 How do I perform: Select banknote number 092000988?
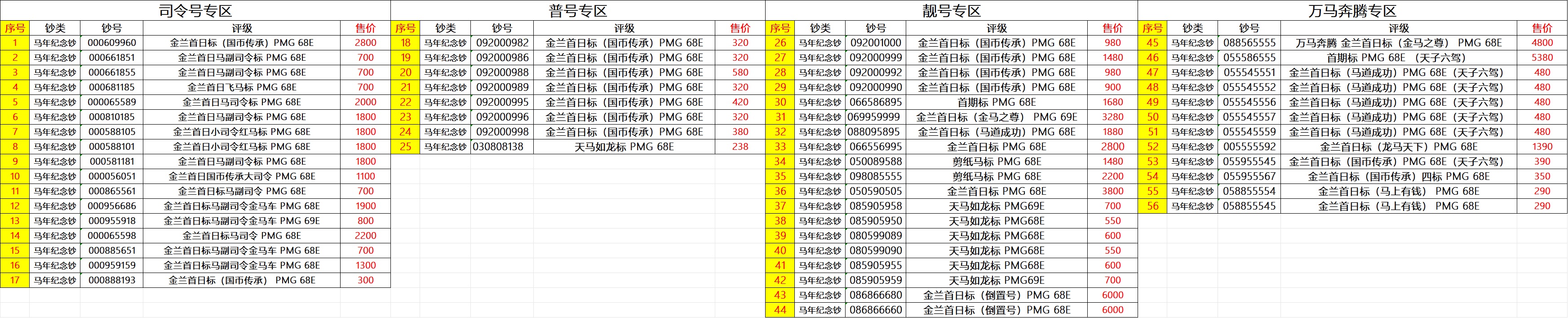tap(502, 72)
